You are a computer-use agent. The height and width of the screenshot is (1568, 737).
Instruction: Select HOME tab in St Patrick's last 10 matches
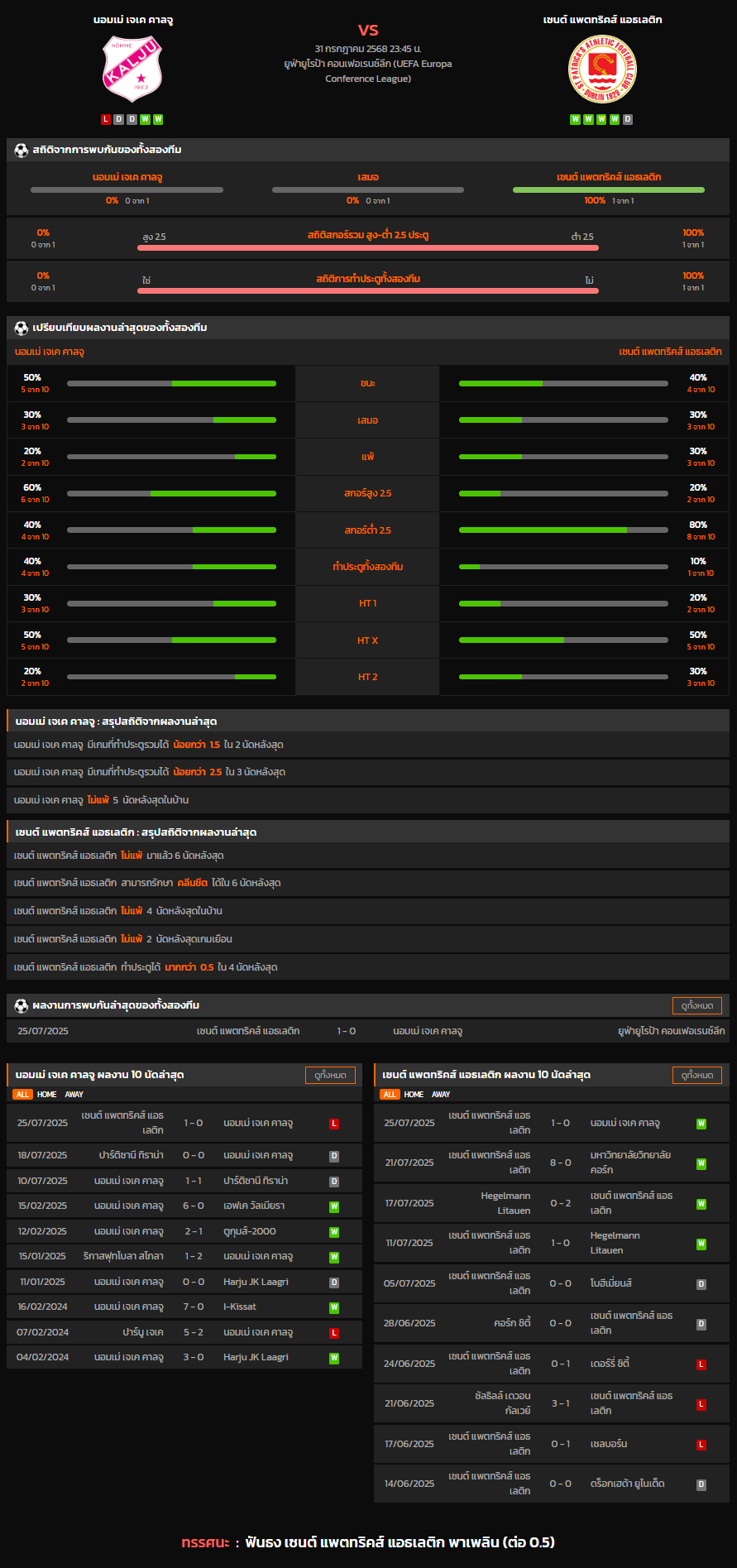414,1094
